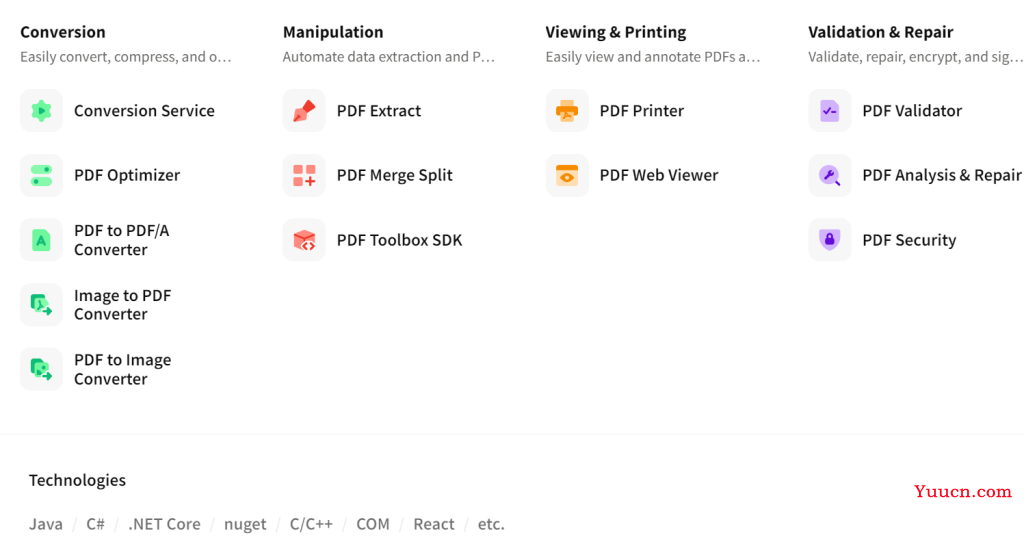Click the PDF Toolbox SDK box icon

(x=304, y=240)
